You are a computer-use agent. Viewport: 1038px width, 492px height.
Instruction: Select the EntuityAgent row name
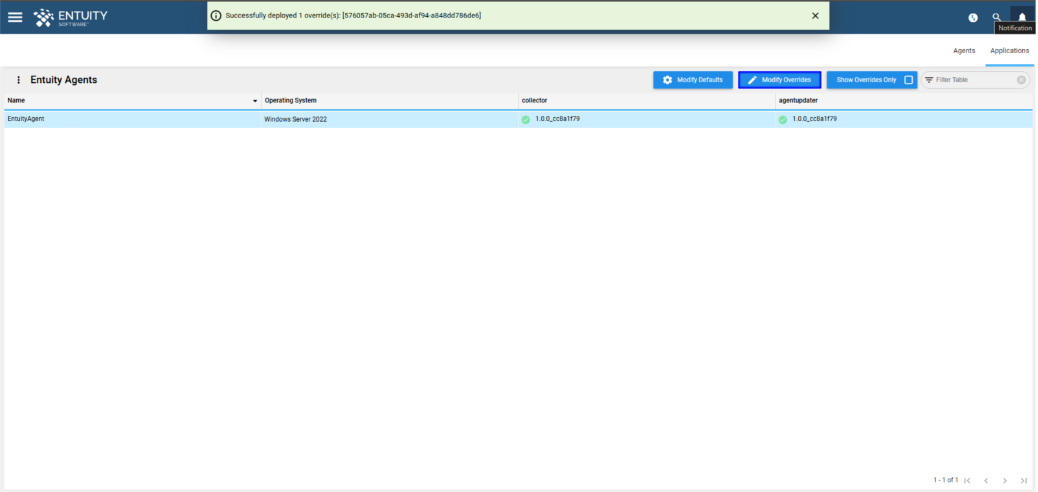[26, 119]
